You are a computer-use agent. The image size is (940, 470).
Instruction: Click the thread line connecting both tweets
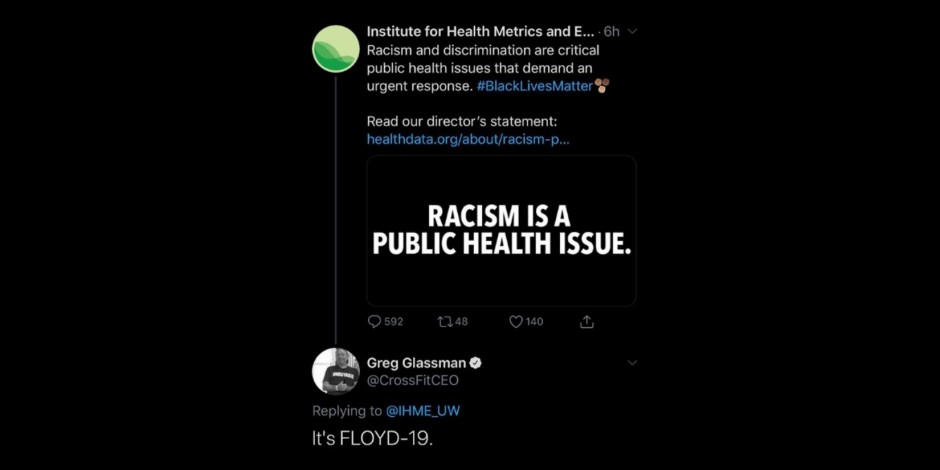[336, 210]
